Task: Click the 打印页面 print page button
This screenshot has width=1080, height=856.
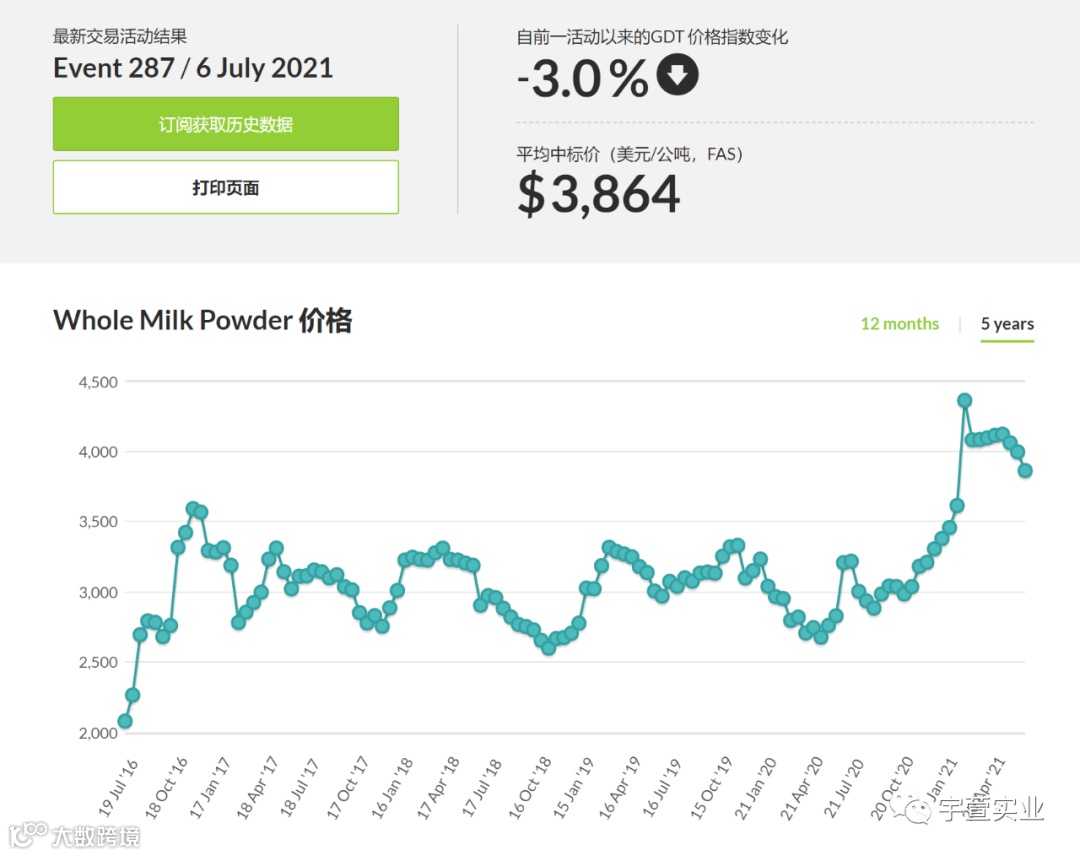Action: [x=226, y=187]
